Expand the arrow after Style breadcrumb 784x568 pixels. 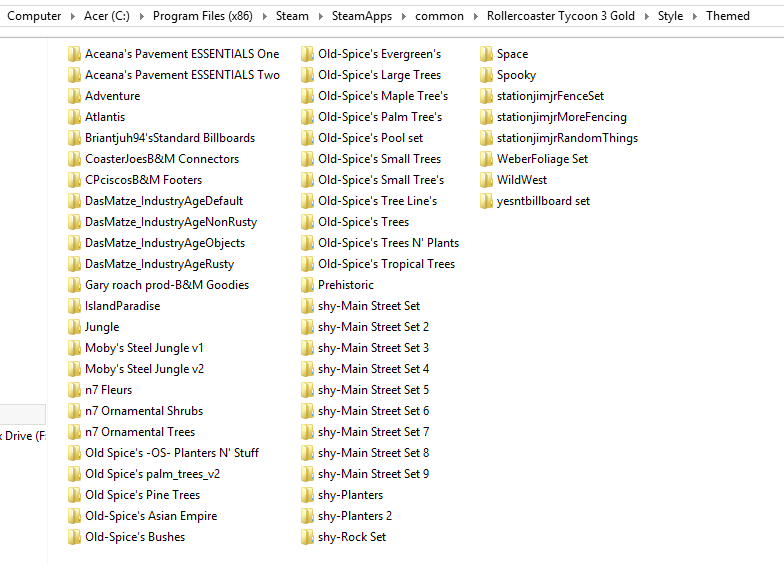coord(693,16)
